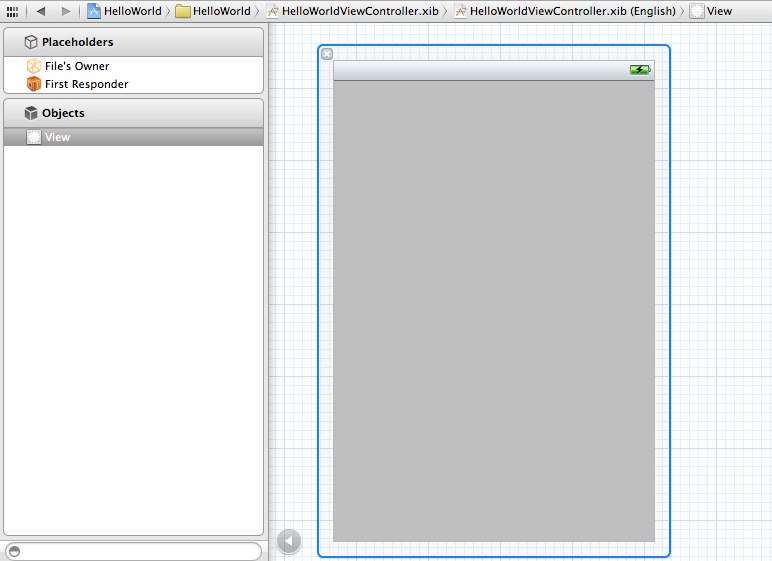The height and width of the screenshot is (561, 772).
Task: Click the Placeholders cube icon
Action: coord(31,42)
